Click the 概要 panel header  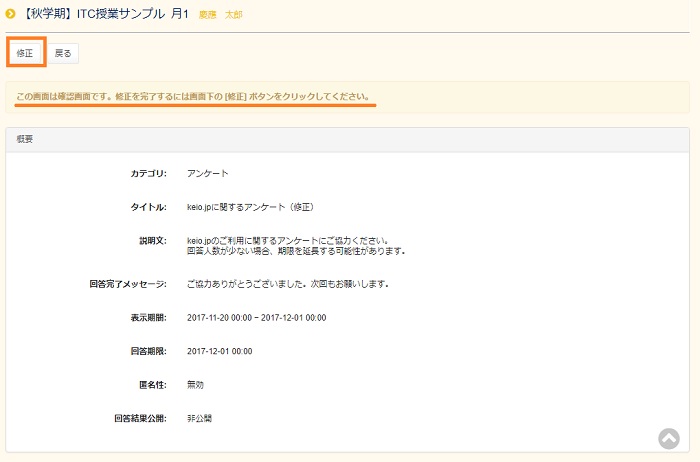25,139
